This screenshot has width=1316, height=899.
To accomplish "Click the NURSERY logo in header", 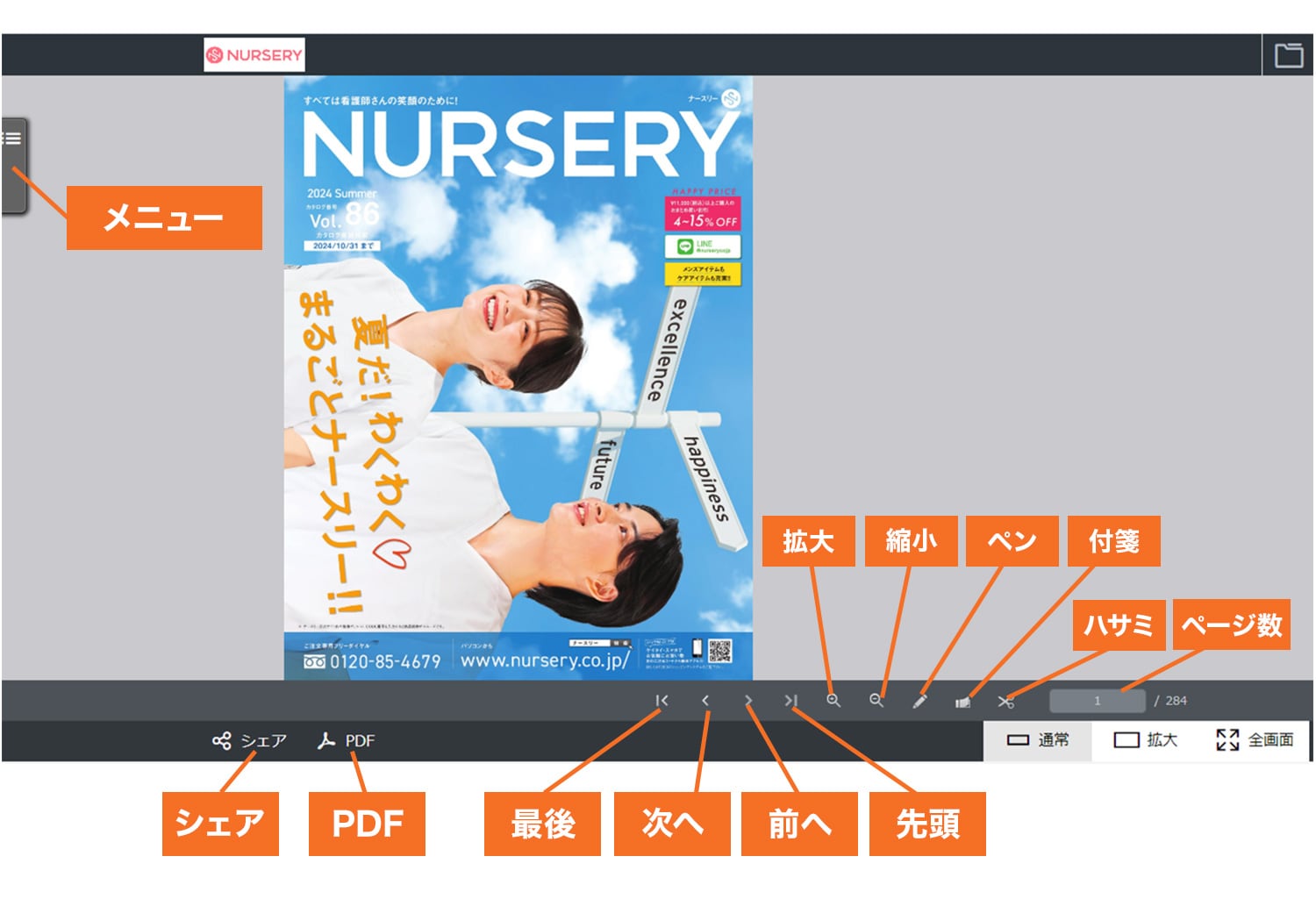I will (x=254, y=54).
